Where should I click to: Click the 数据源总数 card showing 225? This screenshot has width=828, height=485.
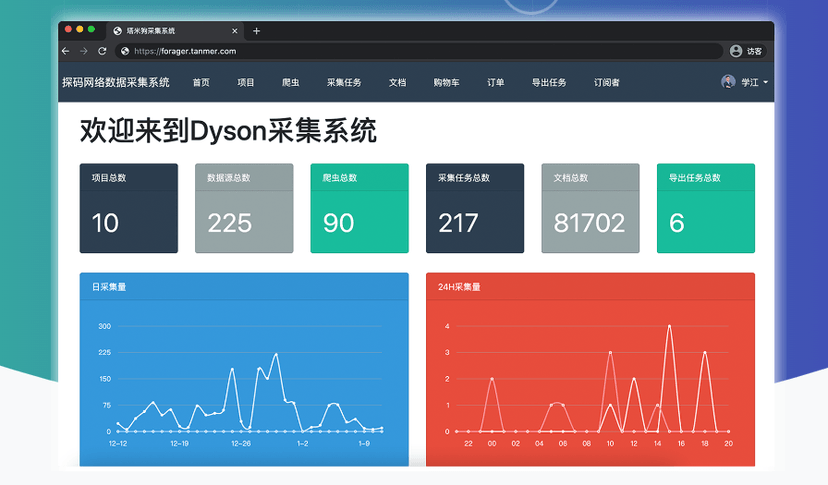pyautogui.click(x=244, y=208)
